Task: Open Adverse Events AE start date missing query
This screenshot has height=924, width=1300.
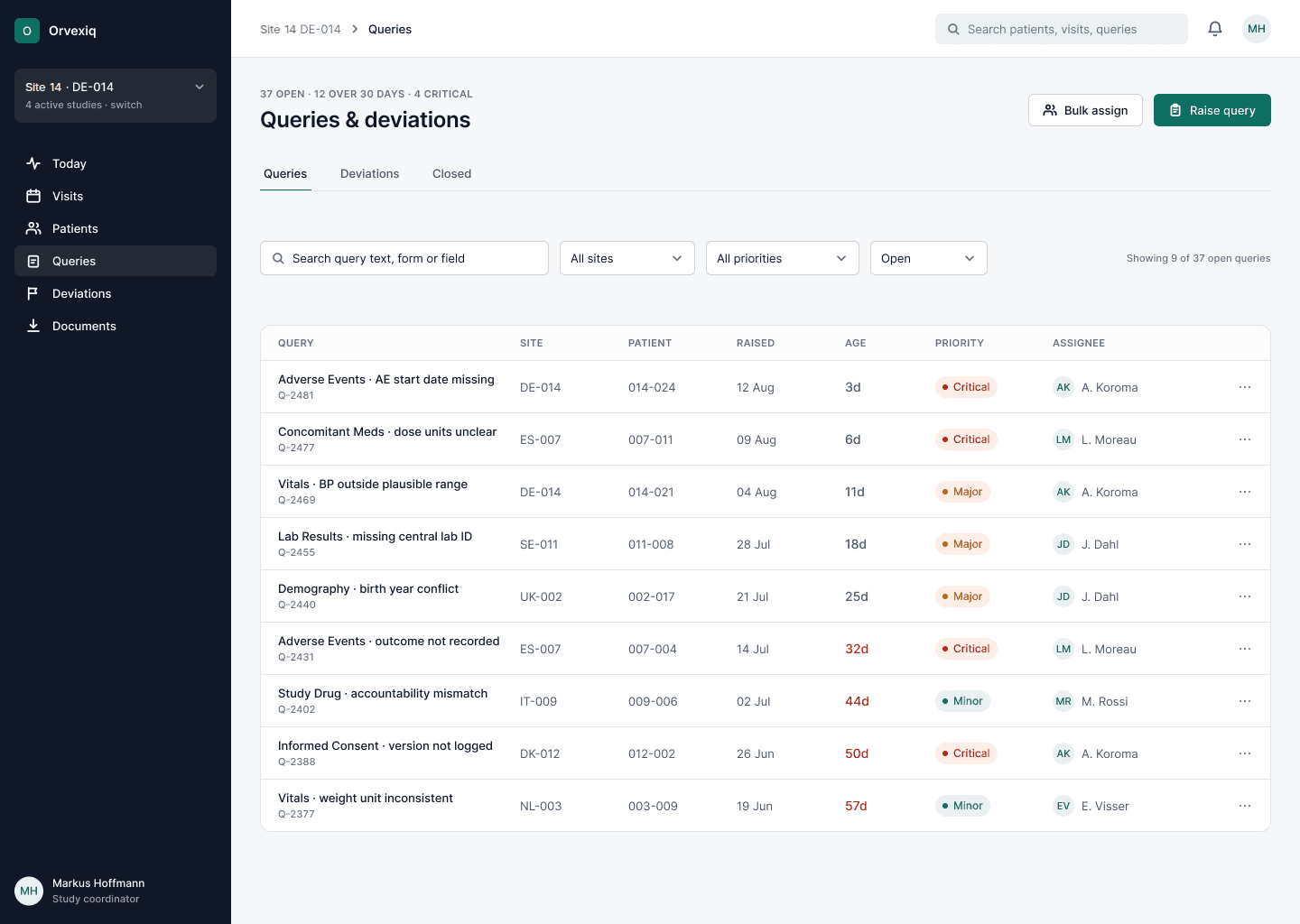Action: [386, 380]
